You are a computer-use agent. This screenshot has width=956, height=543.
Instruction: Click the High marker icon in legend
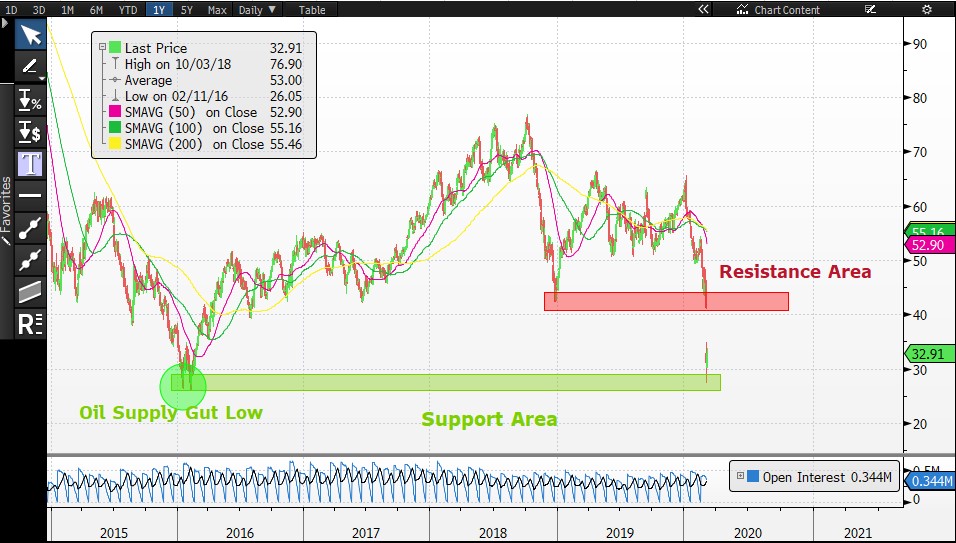pos(115,63)
